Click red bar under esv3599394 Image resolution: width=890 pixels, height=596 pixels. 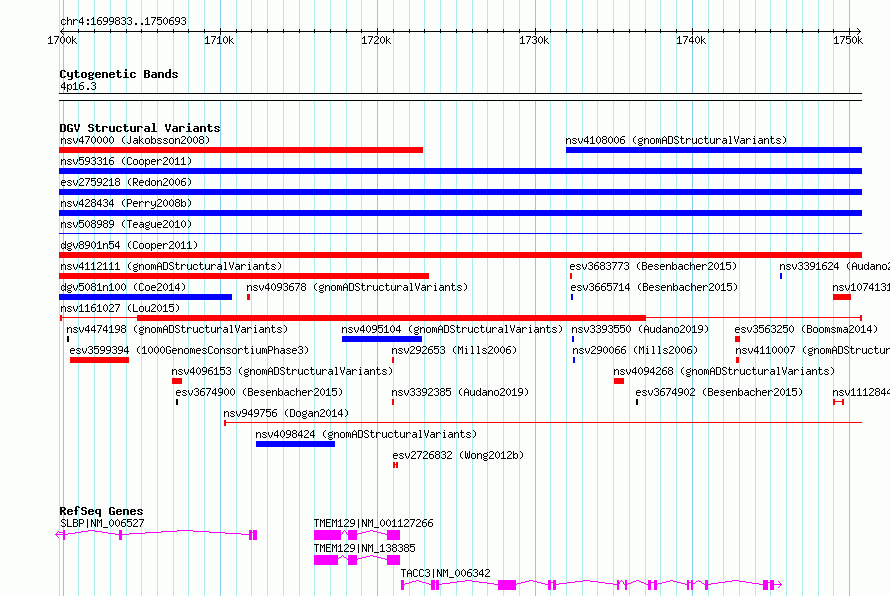click(99, 360)
